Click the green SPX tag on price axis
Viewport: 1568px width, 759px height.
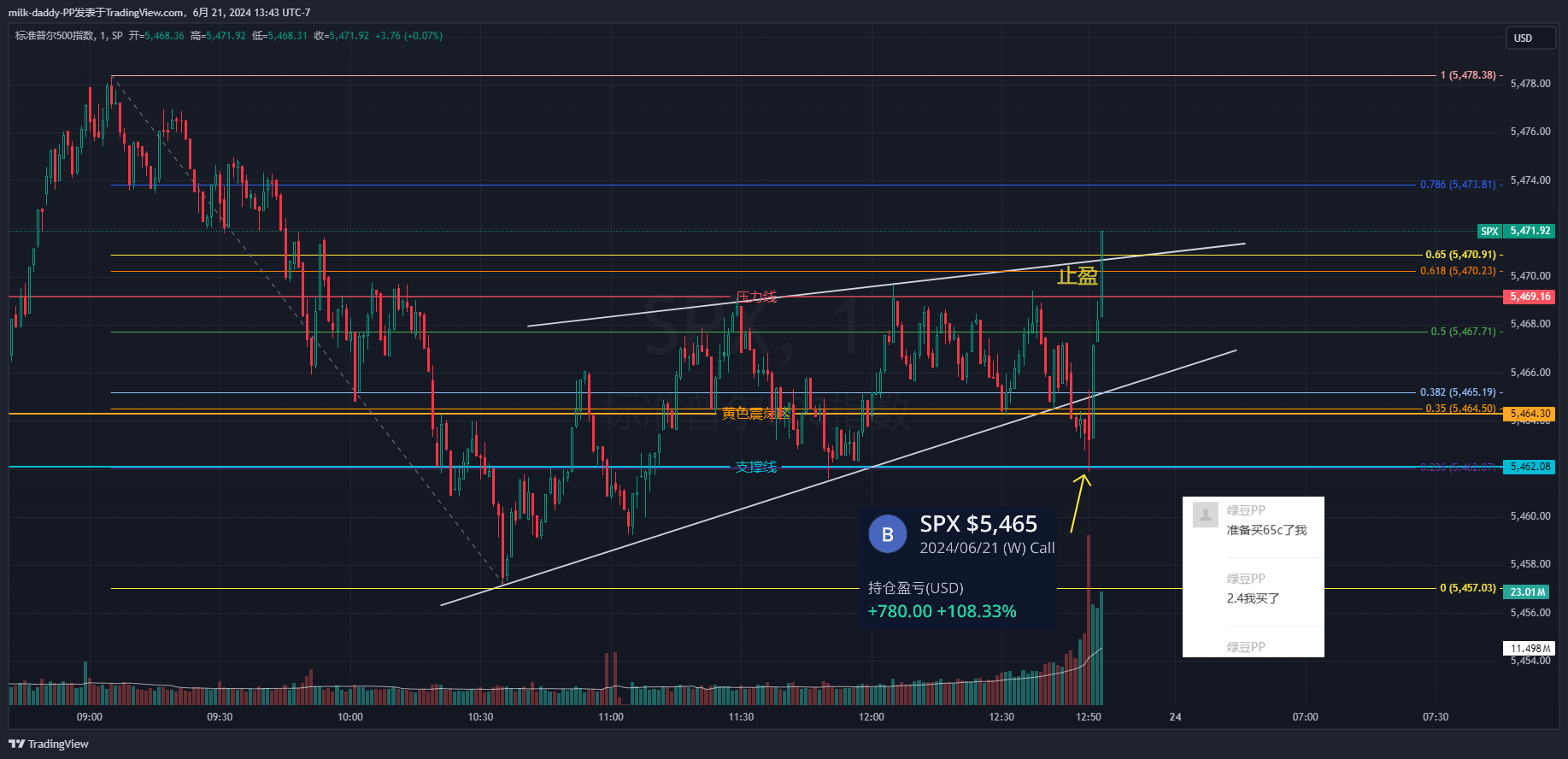point(1489,232)
